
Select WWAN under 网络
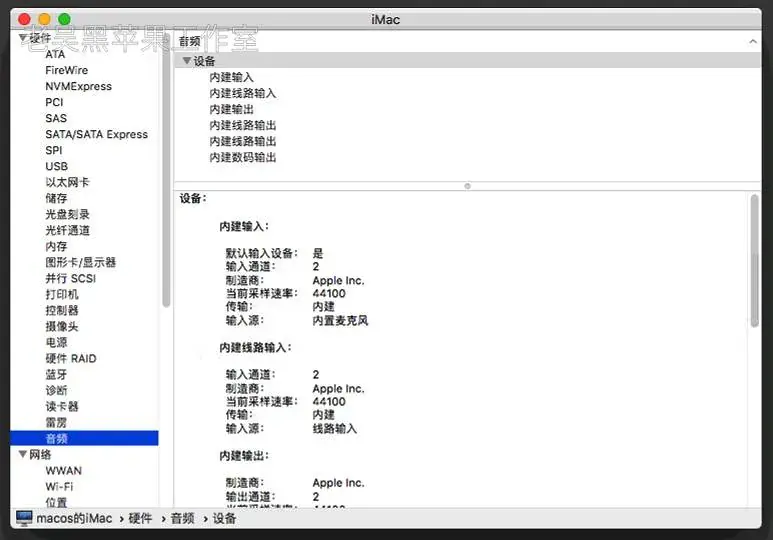point(64,470)
